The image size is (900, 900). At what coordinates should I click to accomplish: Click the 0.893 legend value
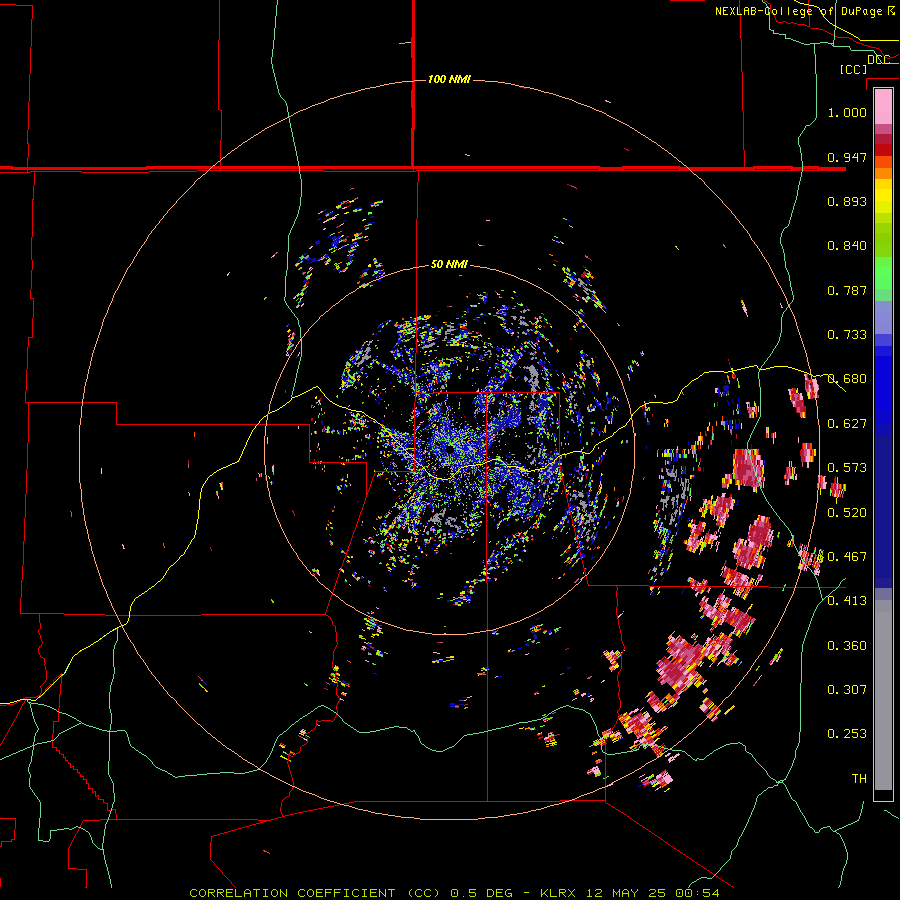pyautogui.click(x=847, y=201)
